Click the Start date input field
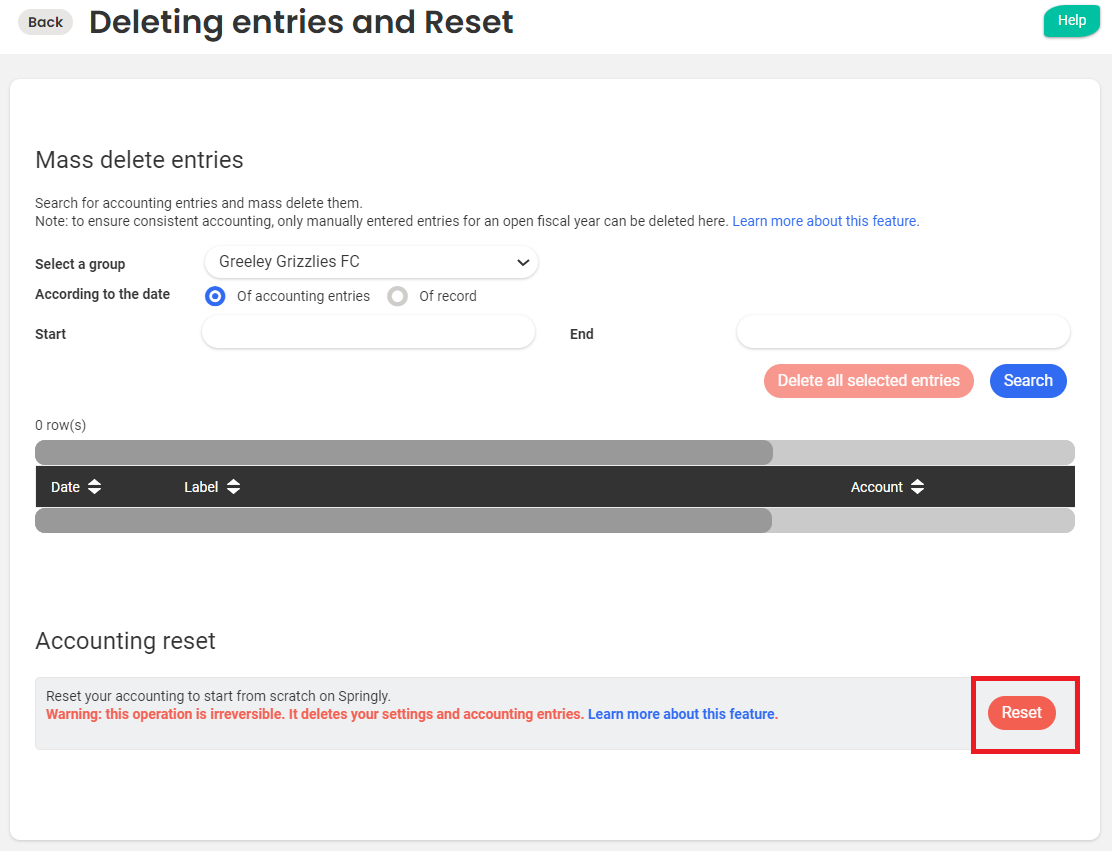 [368, 332]
